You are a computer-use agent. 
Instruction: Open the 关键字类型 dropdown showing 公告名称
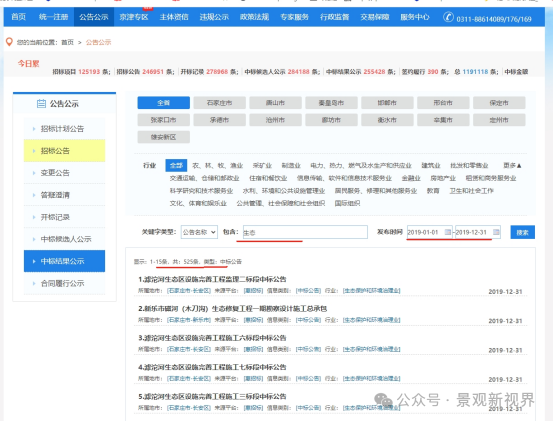(x=199, y=232)
